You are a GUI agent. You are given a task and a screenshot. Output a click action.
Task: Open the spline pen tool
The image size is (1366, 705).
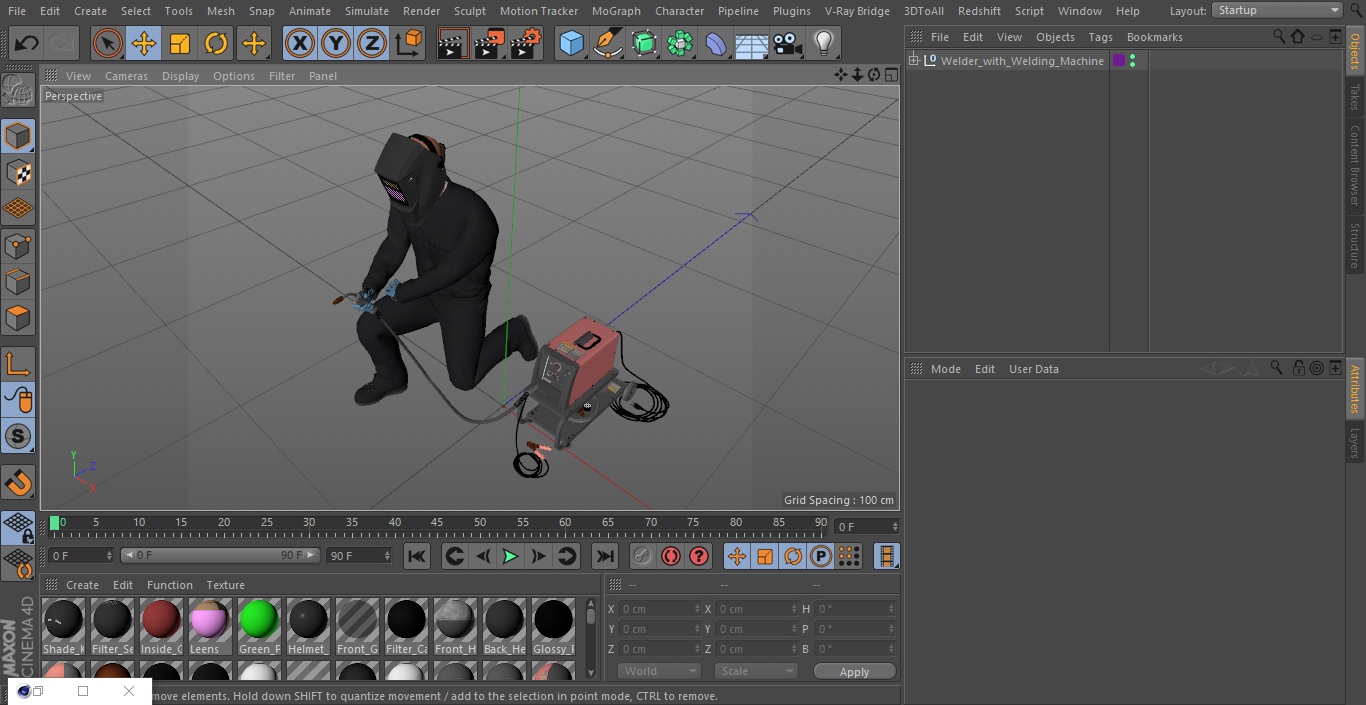pyautogui.click(x=607, y=43)
